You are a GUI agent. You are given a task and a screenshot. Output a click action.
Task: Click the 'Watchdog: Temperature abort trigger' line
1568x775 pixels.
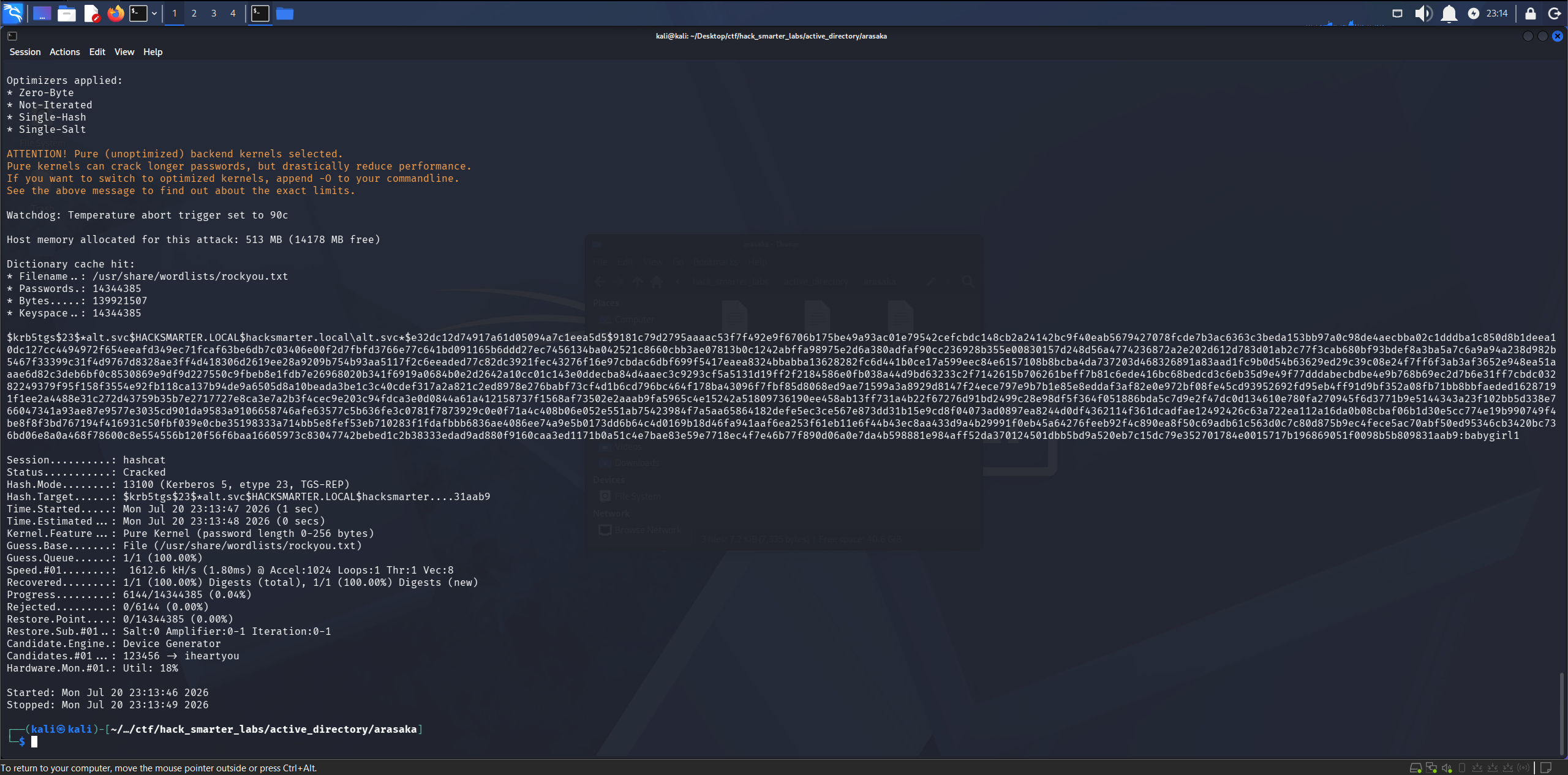coord(148,215)
